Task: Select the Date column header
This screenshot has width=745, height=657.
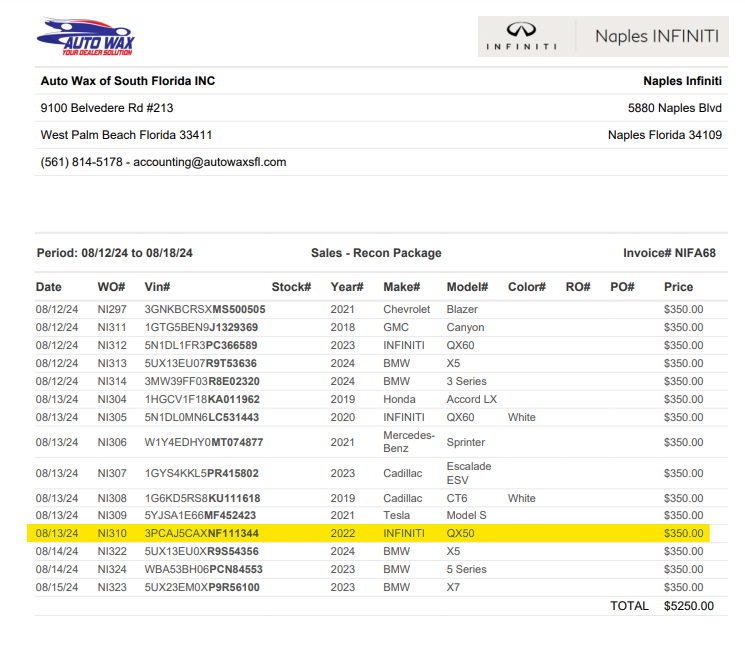Action: point(49,287)
